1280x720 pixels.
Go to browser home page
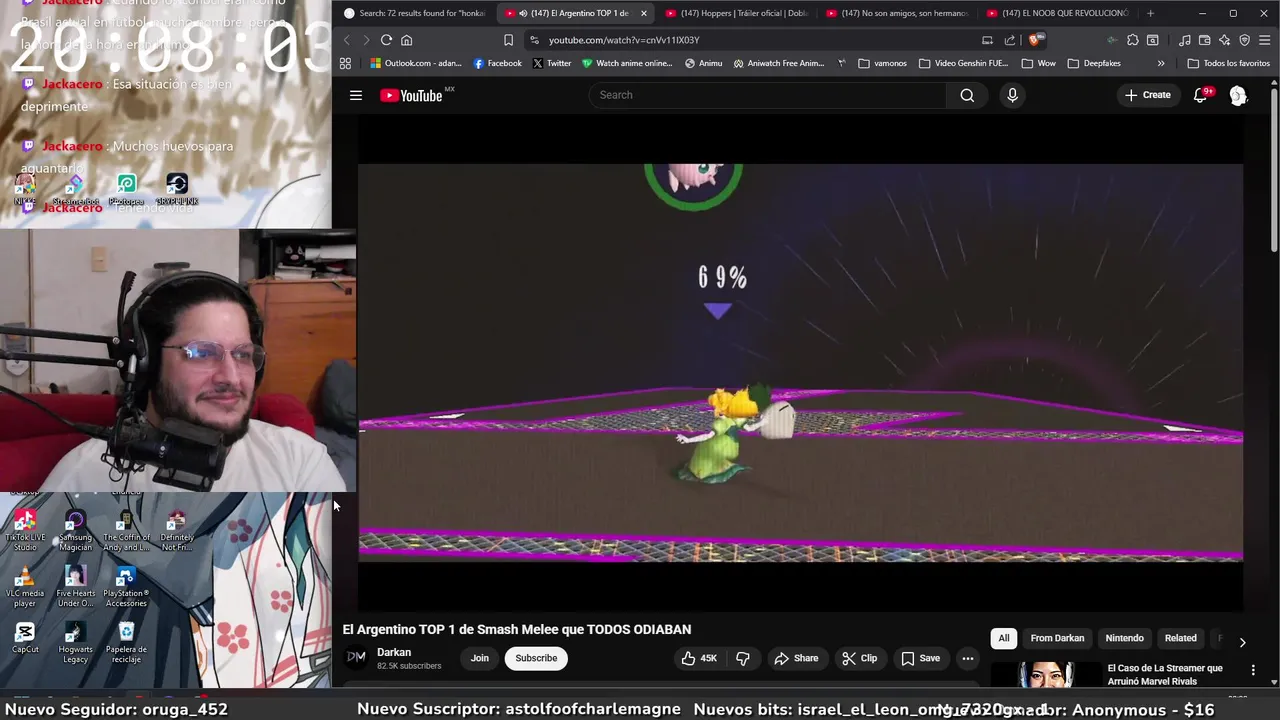(x=406, y=40)
